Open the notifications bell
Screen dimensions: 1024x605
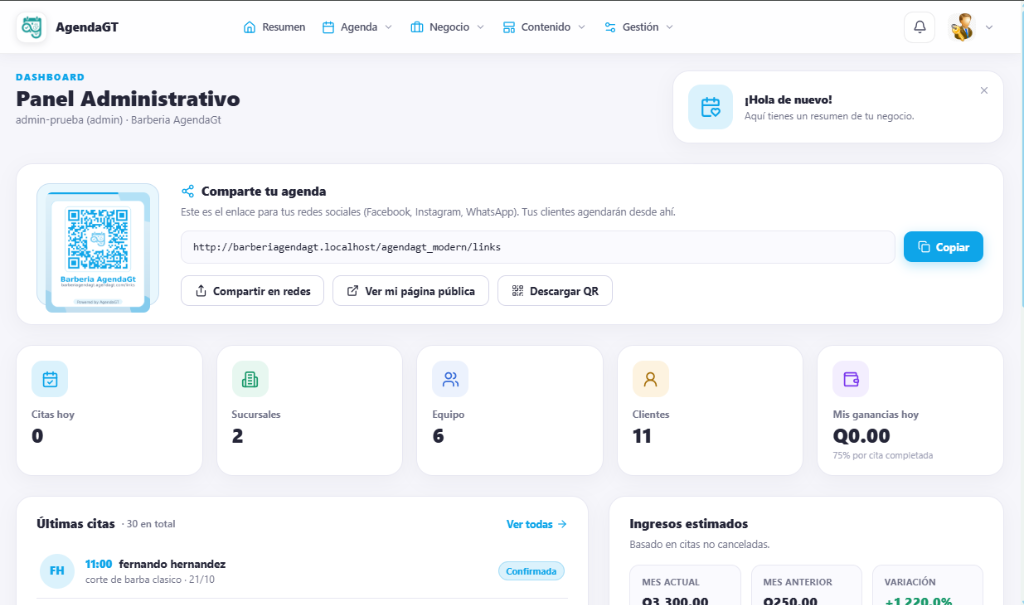pos(920,27)
